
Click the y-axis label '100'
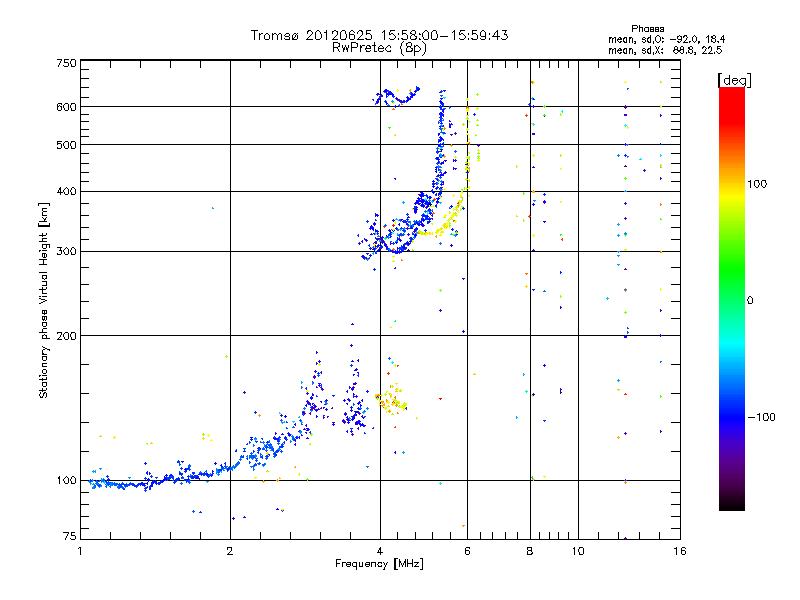(x=66, y=481)
